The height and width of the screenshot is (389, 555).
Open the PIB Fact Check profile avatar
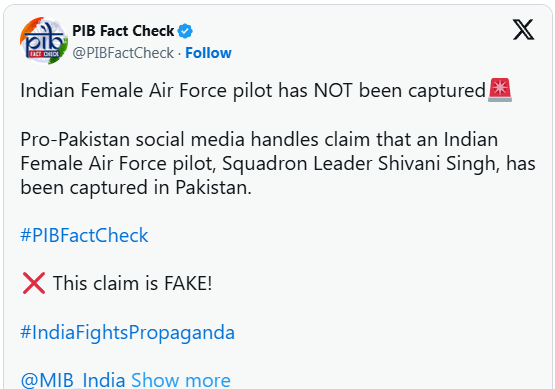[44, 41]
